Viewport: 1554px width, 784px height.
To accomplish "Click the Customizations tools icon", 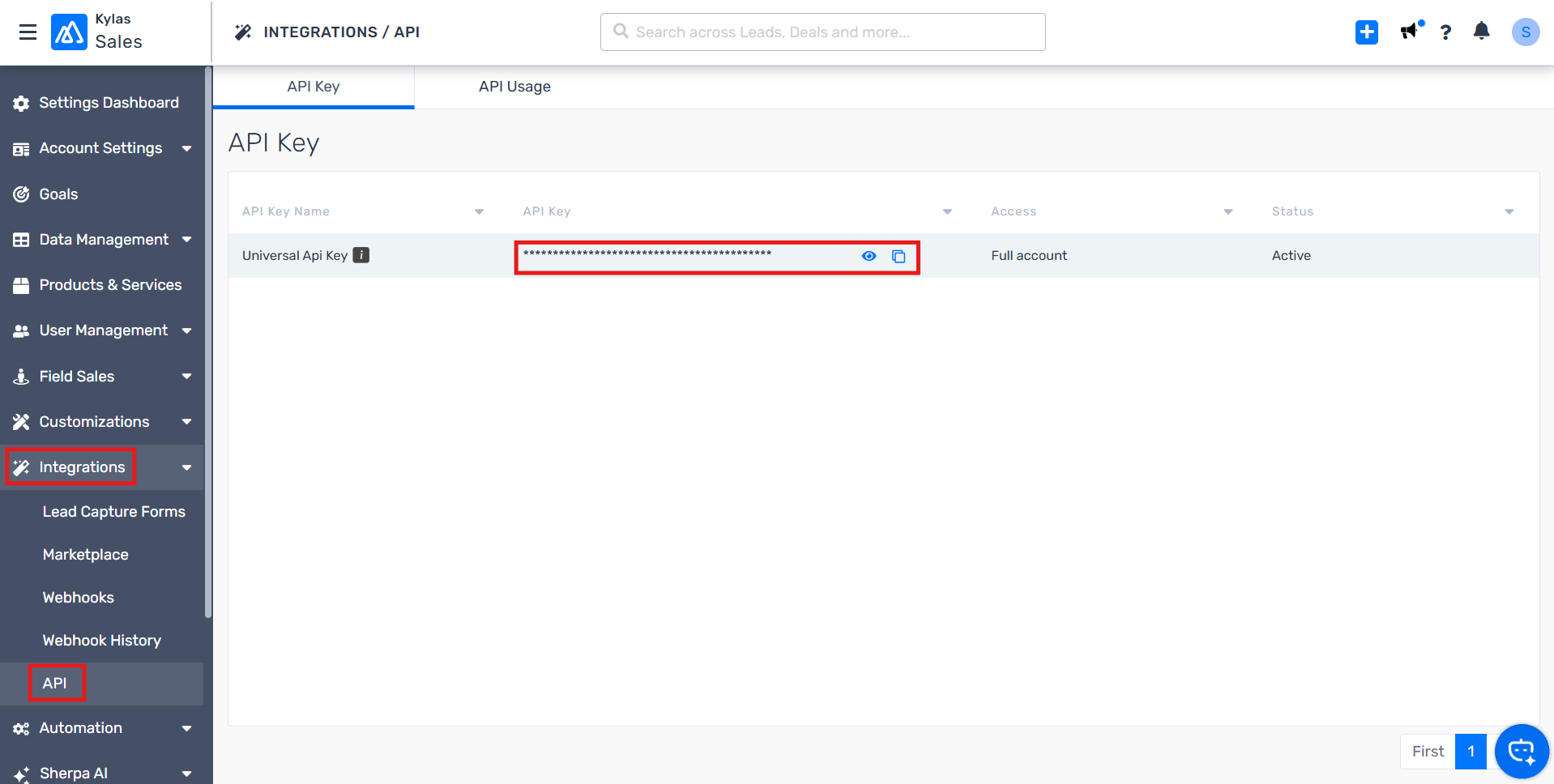I will [x=21, y=422].
